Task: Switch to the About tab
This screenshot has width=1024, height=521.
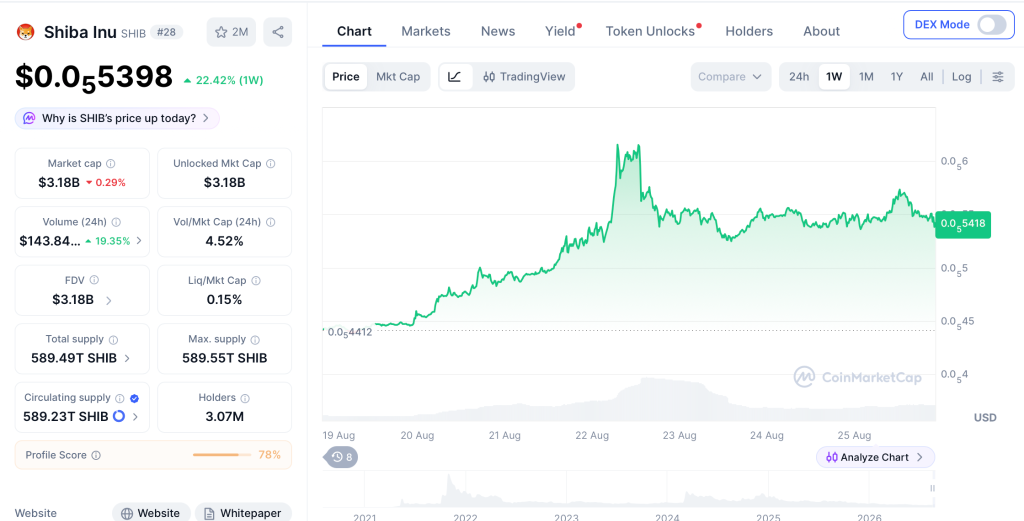Action: pos(822,31)
